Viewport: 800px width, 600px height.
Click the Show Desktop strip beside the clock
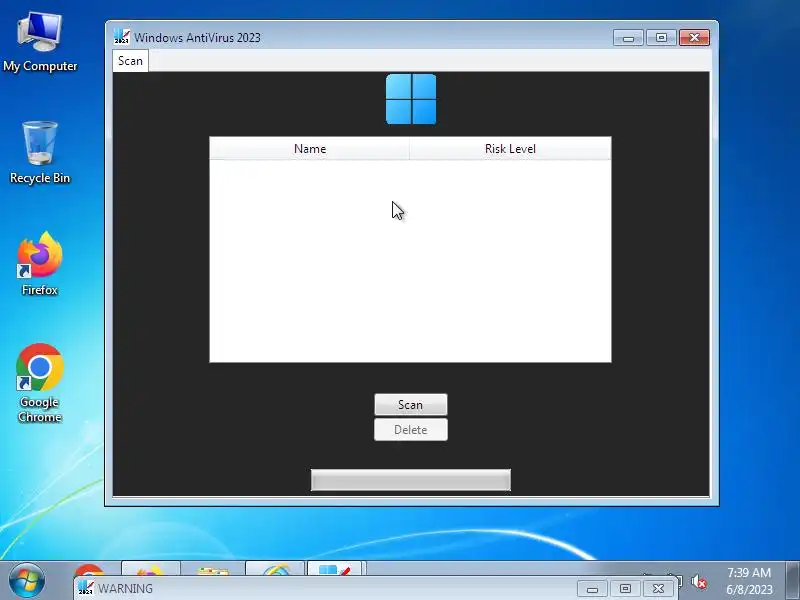tap(793, 580)
